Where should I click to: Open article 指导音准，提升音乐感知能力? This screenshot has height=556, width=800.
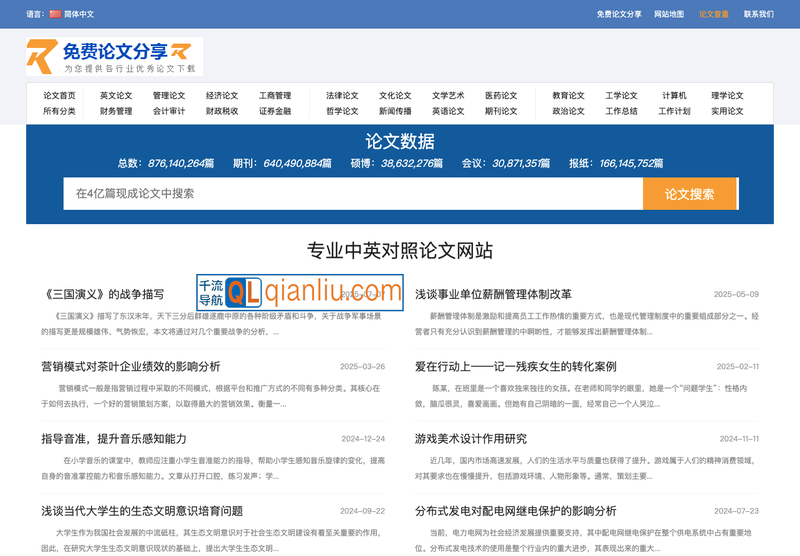(114, 439)
